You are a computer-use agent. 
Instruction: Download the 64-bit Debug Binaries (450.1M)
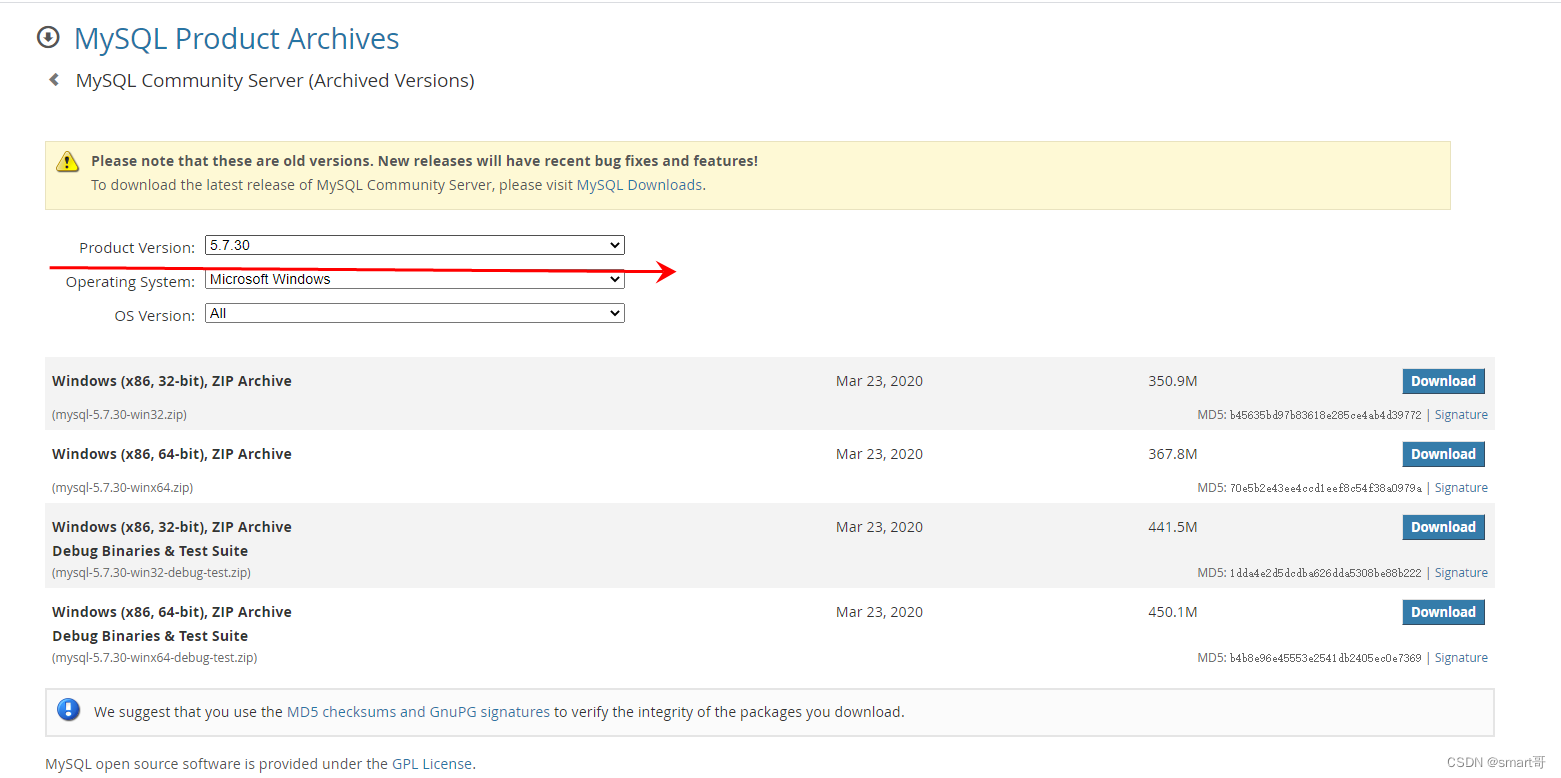pyautogui.click(x=1443, y=612)
